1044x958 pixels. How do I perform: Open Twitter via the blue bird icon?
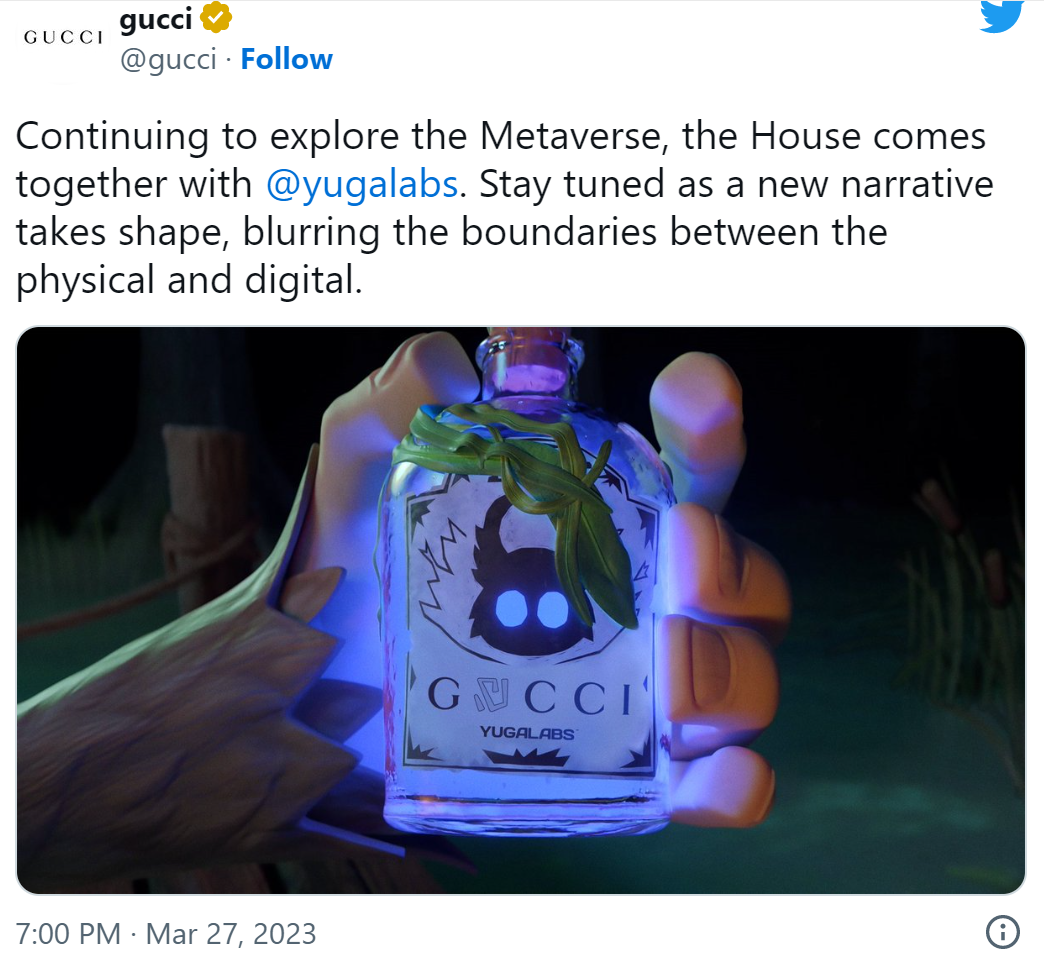(x=1001, y=15)
